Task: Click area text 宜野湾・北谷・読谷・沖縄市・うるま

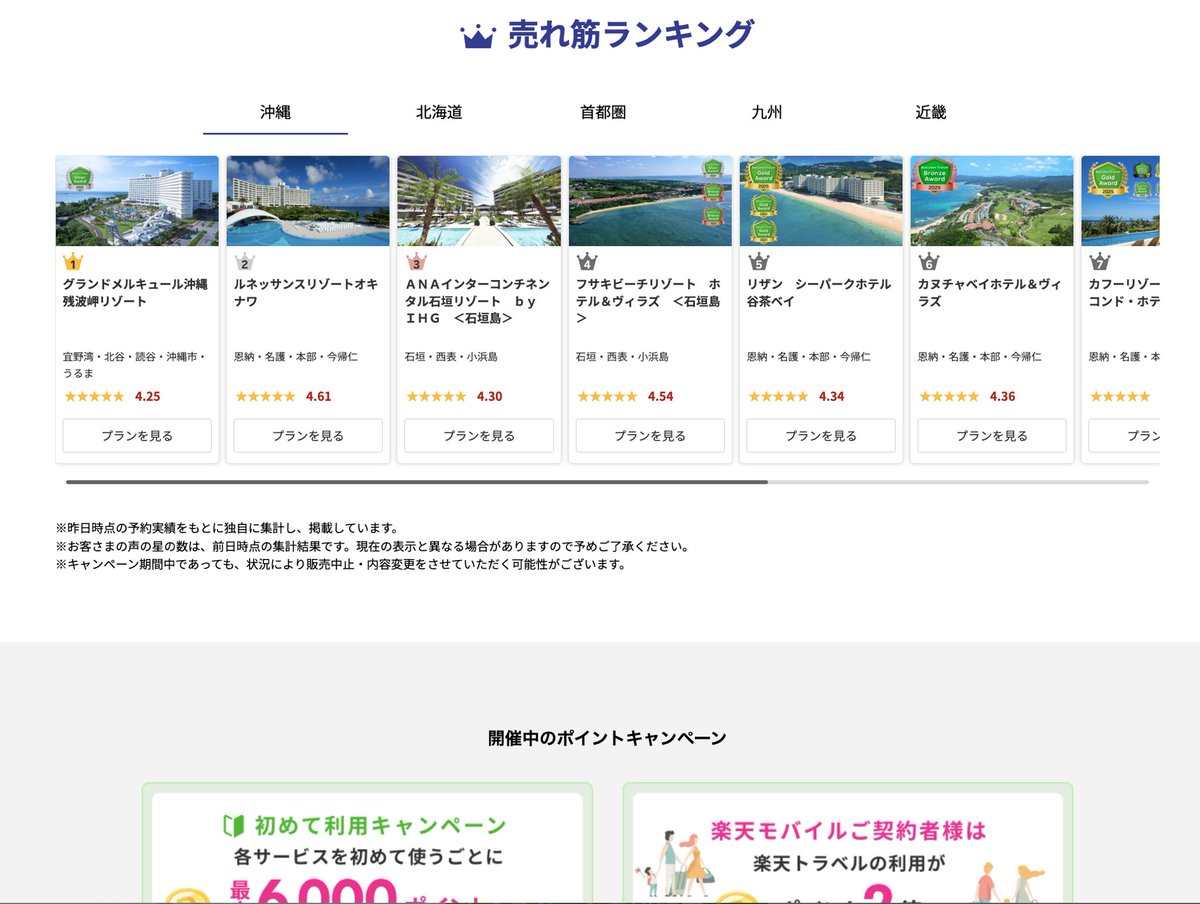Action: pyautogui.click(x=134, y=364)
